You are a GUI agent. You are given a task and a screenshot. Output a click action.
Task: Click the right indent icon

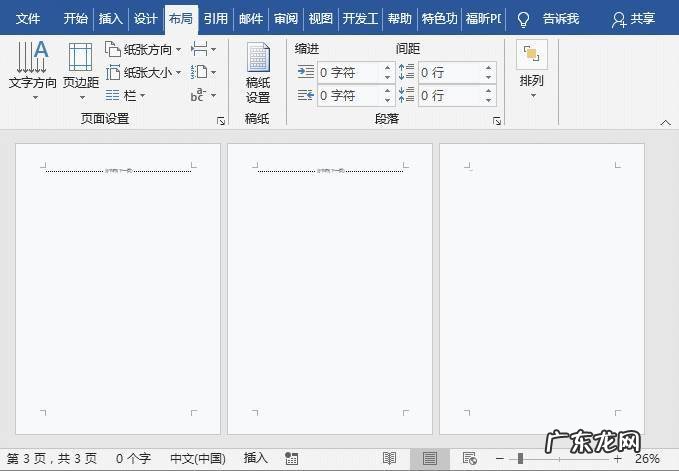(x=306, y=95)
